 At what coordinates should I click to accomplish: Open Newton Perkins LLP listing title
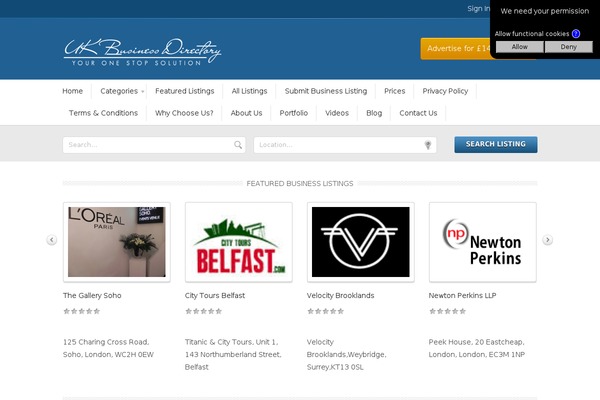coord(462,296)
